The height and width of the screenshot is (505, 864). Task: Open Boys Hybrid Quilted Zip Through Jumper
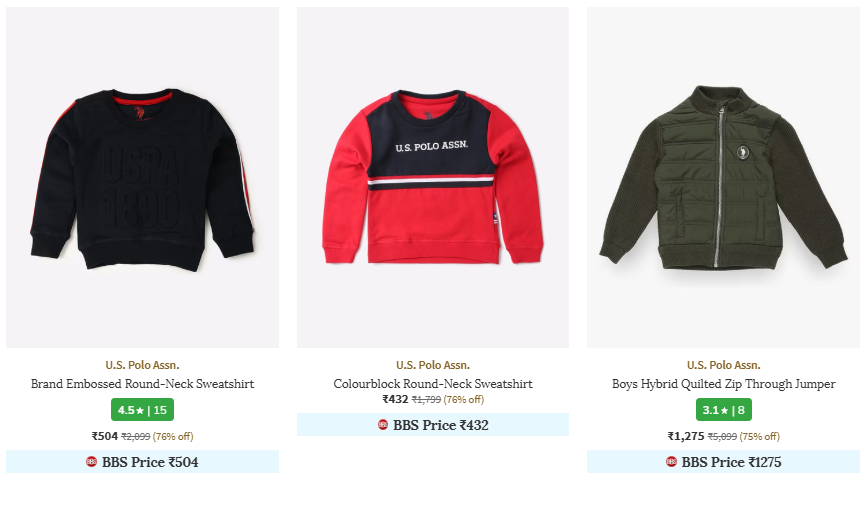[723, 384]
